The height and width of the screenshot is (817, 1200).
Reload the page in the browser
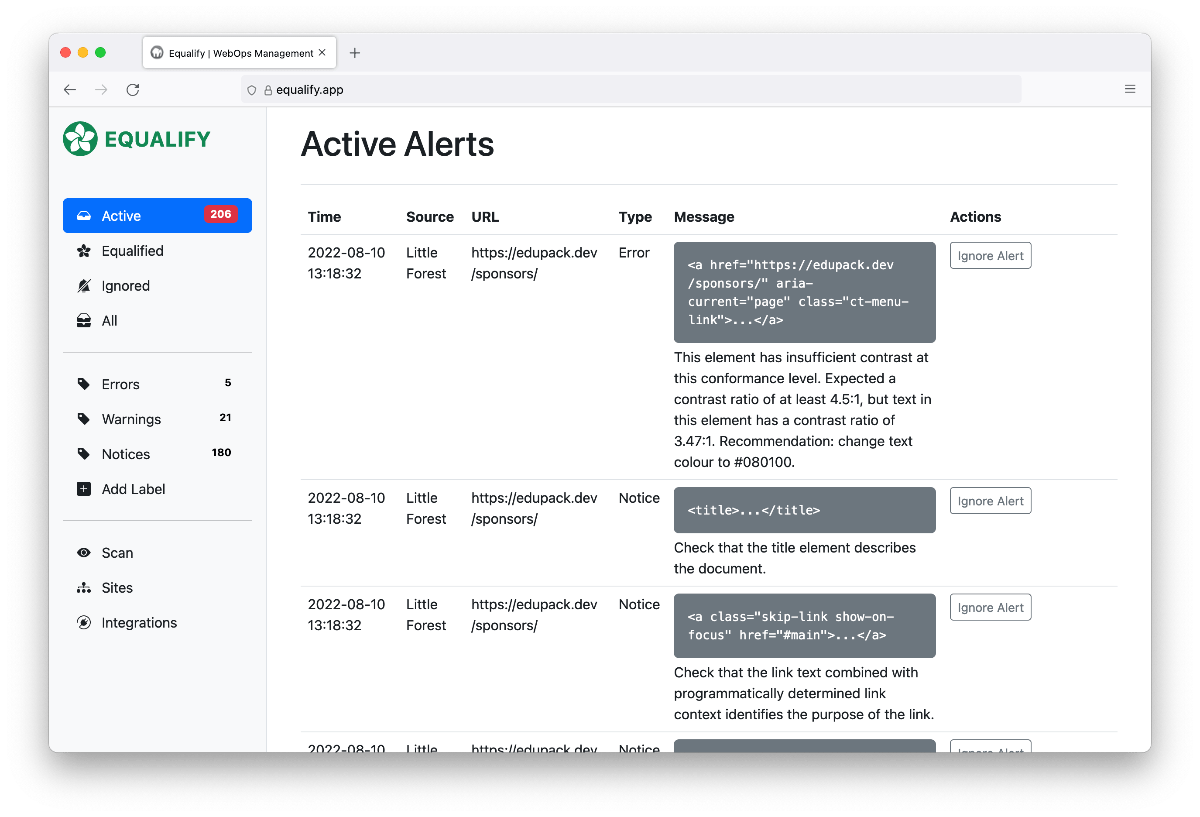tap(132, 89)
